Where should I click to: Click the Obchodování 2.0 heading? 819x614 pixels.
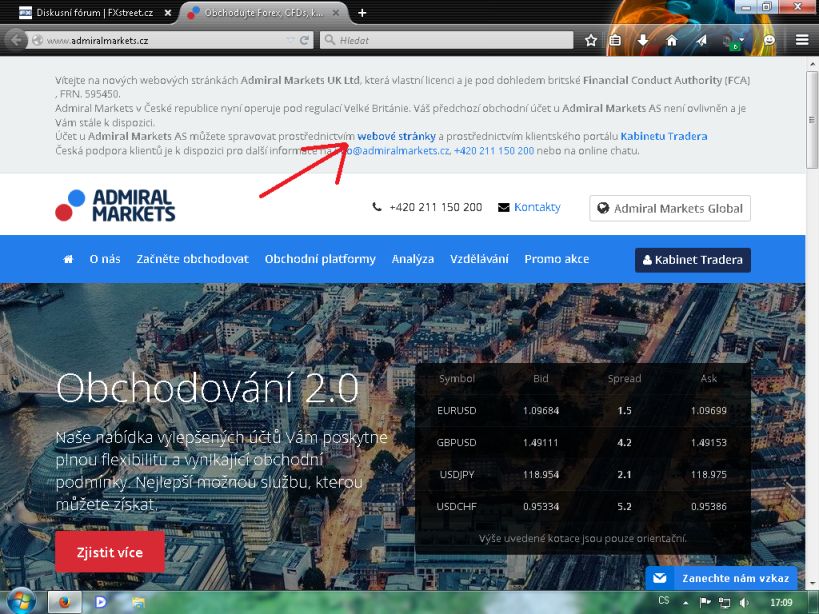pos(207,388)
